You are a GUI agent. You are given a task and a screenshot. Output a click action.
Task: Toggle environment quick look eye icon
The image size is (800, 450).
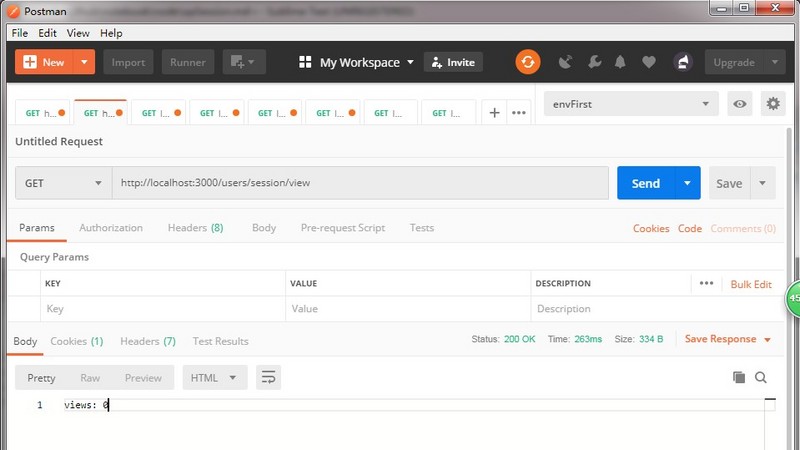click(x=740, y=104)
